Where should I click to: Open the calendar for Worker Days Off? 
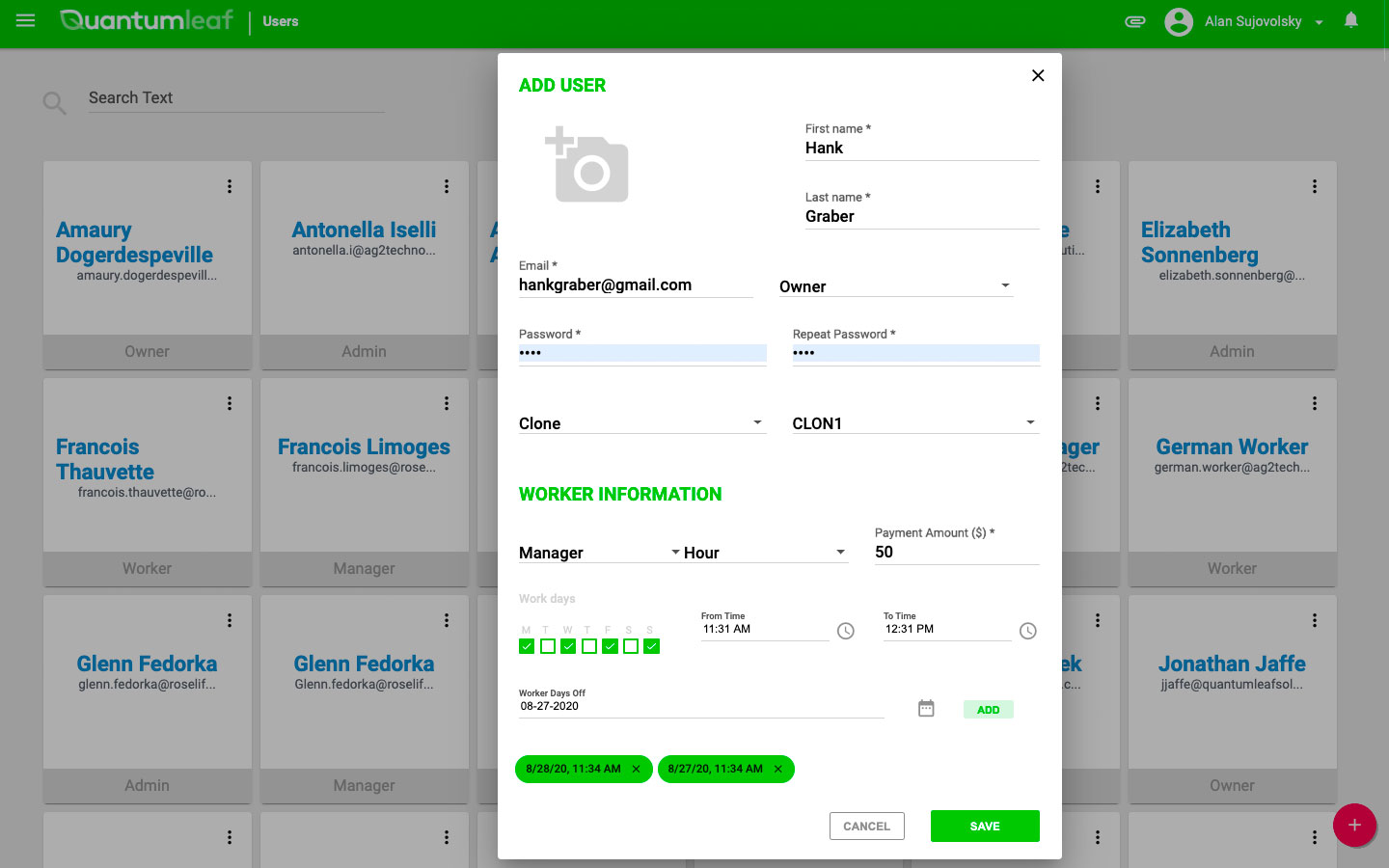point(926,709)
